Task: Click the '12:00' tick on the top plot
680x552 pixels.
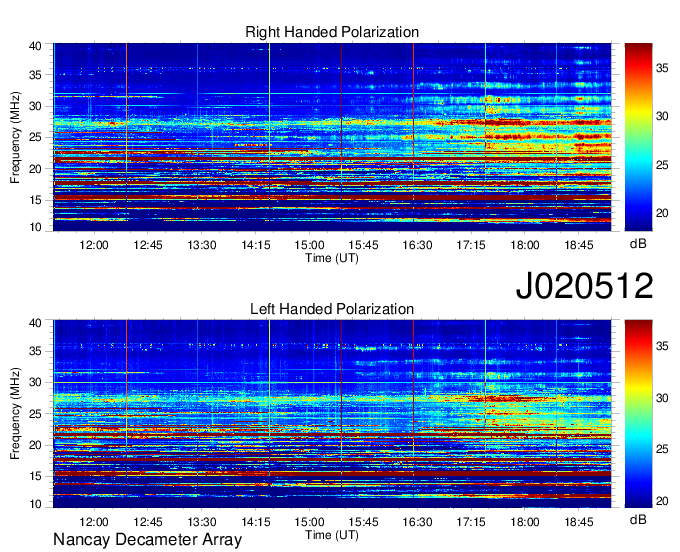Action: point(94,245)
